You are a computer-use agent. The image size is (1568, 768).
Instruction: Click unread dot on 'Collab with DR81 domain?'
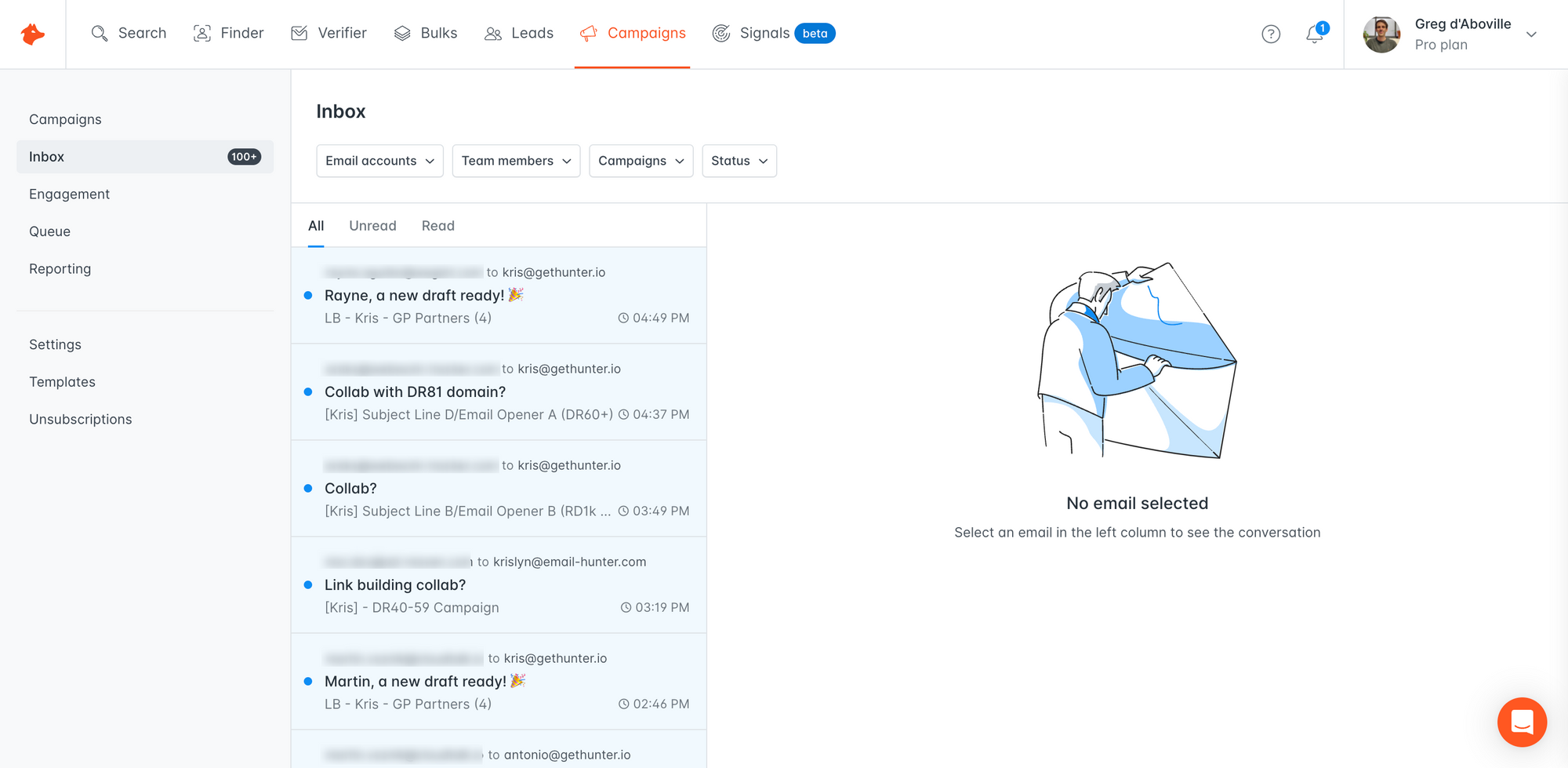[x=308, y=392]
